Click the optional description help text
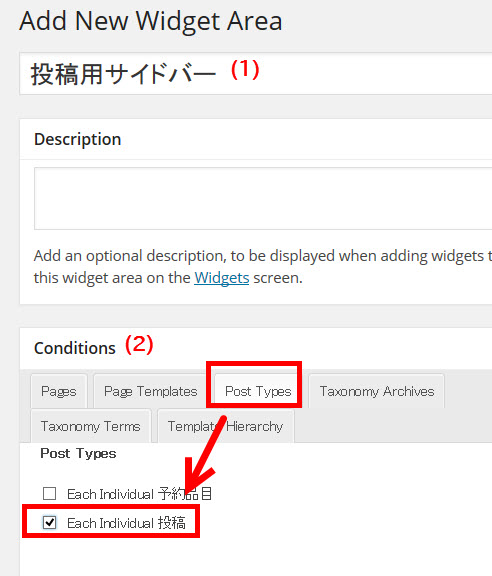The height and width of the screenshot is (576, 492). pos(262,267)
